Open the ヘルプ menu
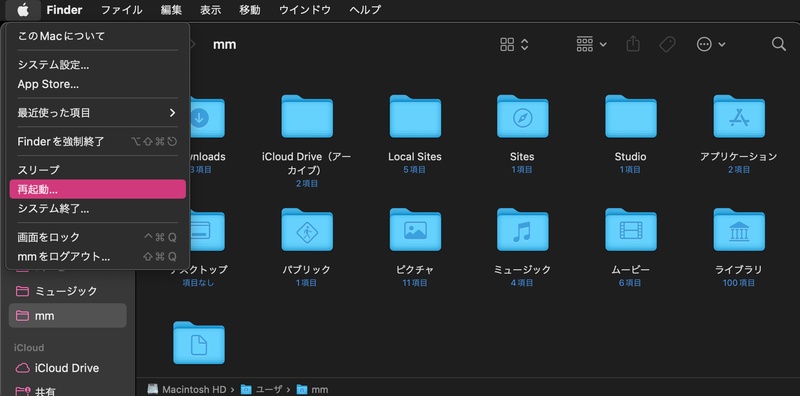This screenshot has height=396, width=800. click(x=365, y=10)
